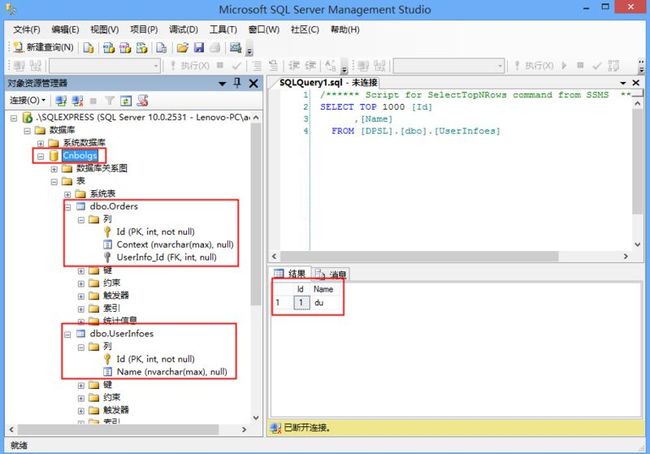
Task: Expand the 系统数据库 folder
Action: tap(40, 143)
